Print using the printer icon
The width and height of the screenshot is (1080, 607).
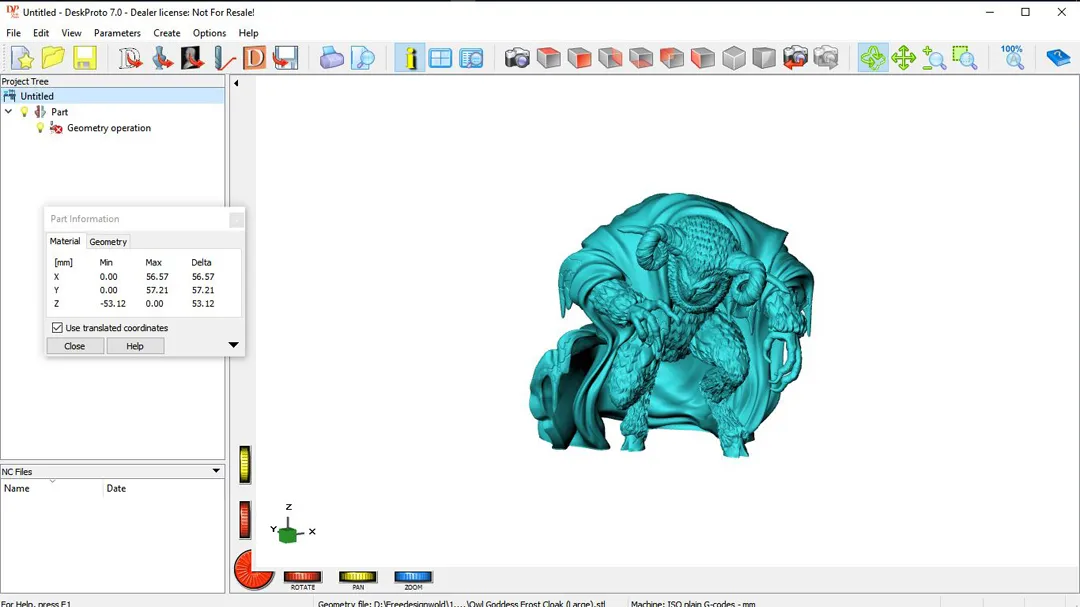click(x=331, y=58)
